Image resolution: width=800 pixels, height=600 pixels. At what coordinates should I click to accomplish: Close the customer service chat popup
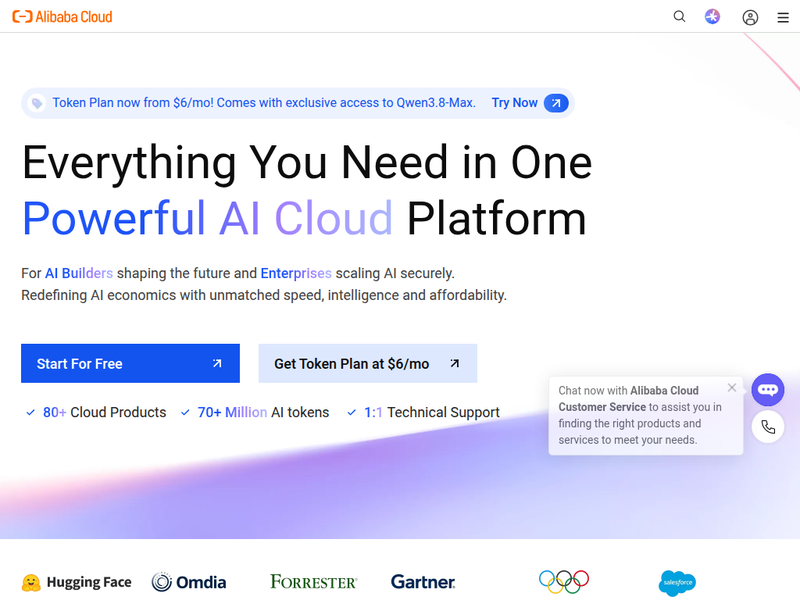[x=732, y=388]
